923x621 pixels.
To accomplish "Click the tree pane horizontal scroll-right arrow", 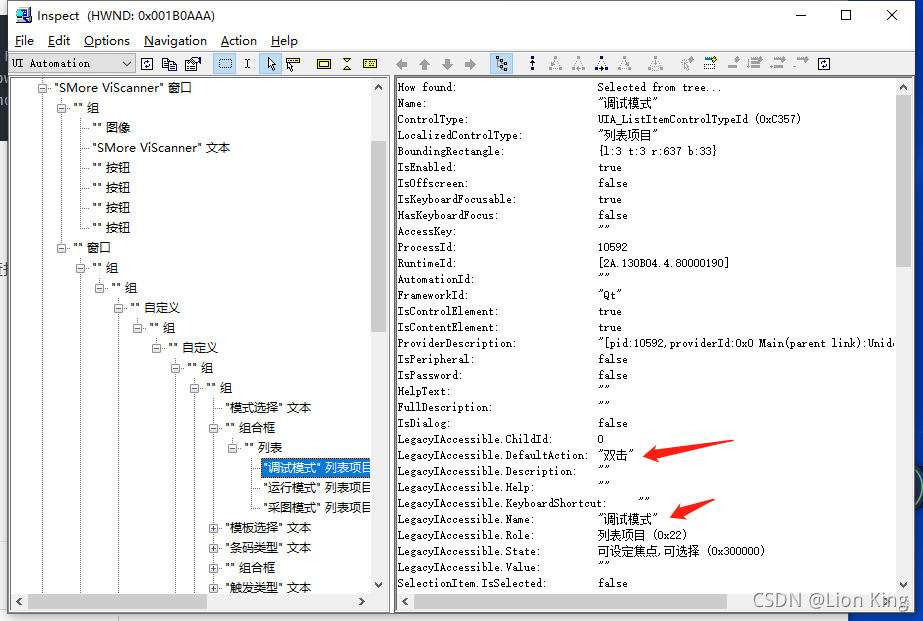I will pos(362,602).
